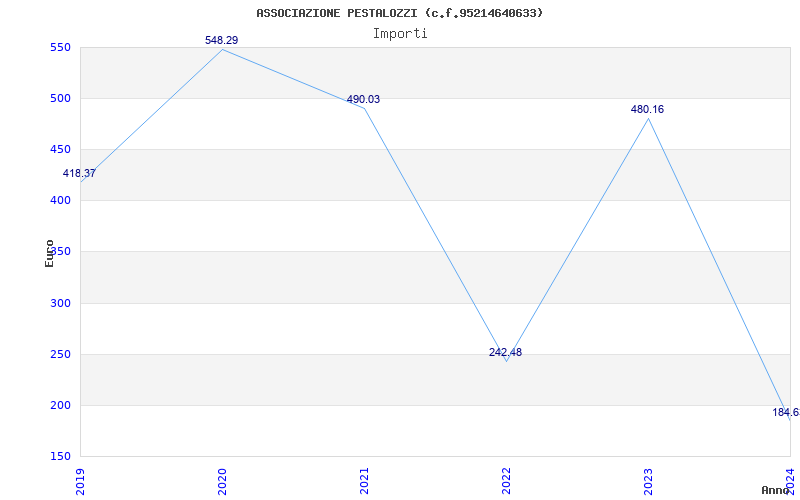Viewport: 800px width, 500px height.
Task: Click the 184.6 data label
Action: click(x=786, y=412)
